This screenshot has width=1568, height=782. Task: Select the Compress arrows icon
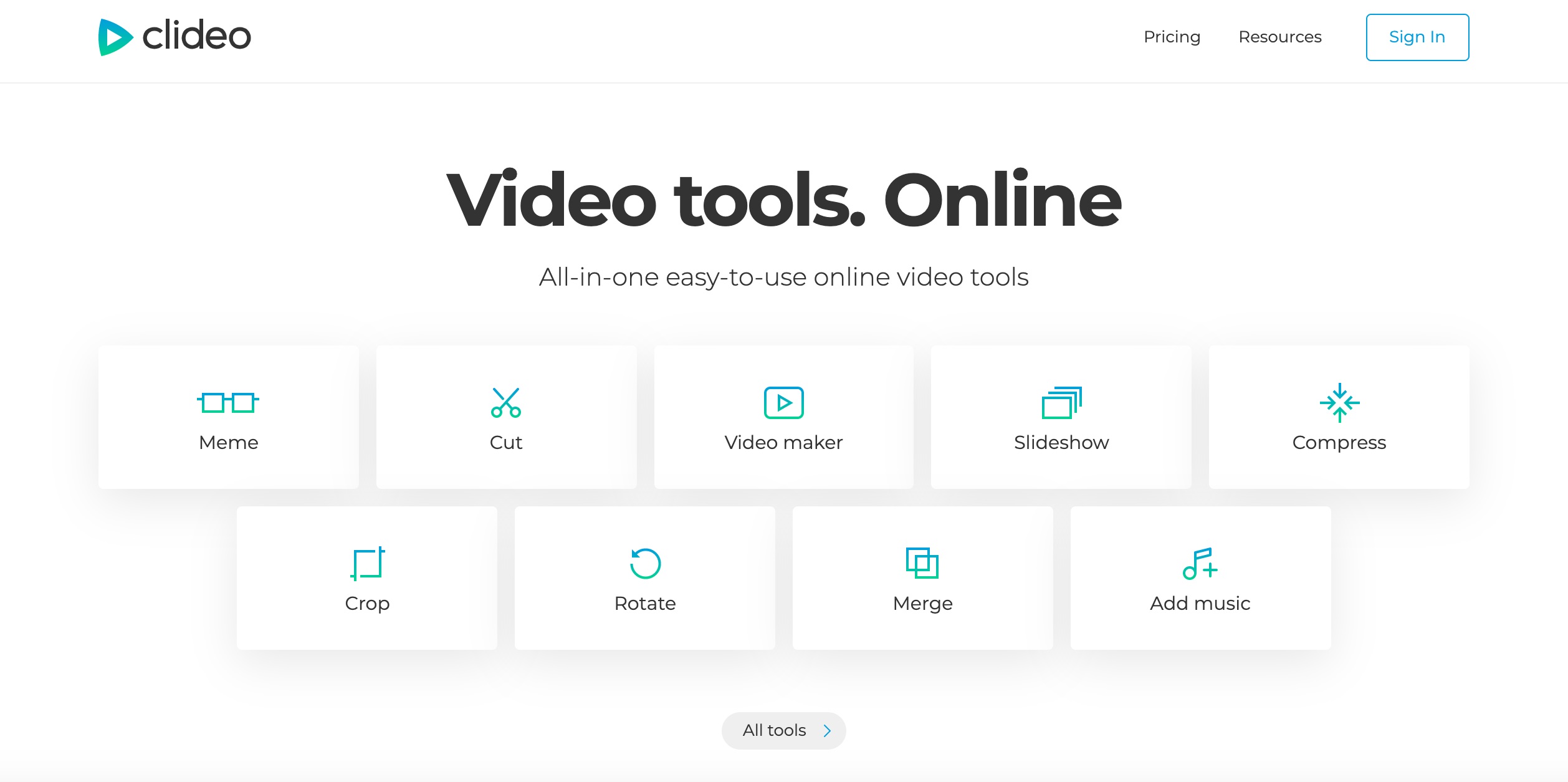tap(1339, 403)
